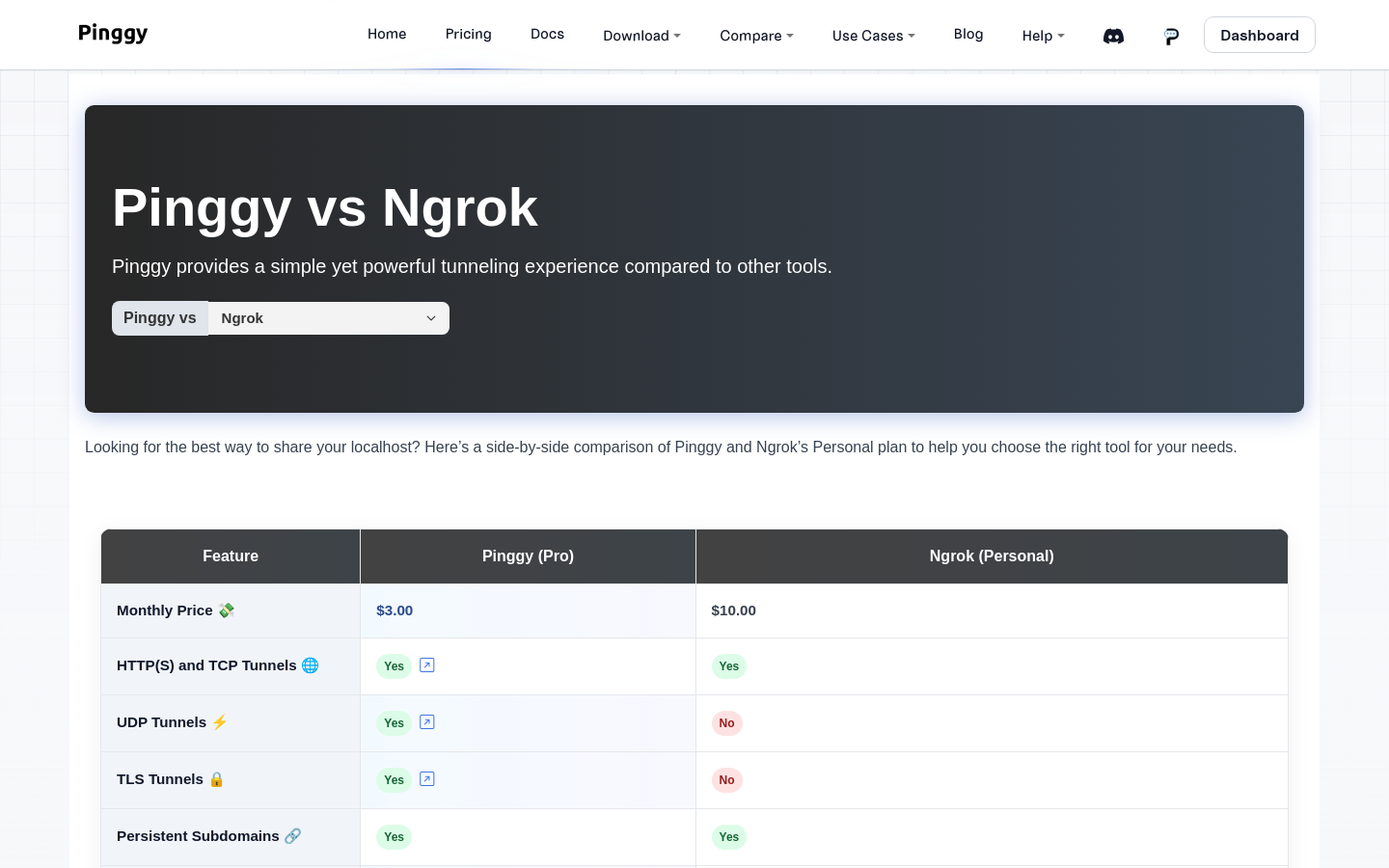Open the Ngrok comparison dropdown
This screenshot has height=868, width=1389.
(x=329, y=318)
